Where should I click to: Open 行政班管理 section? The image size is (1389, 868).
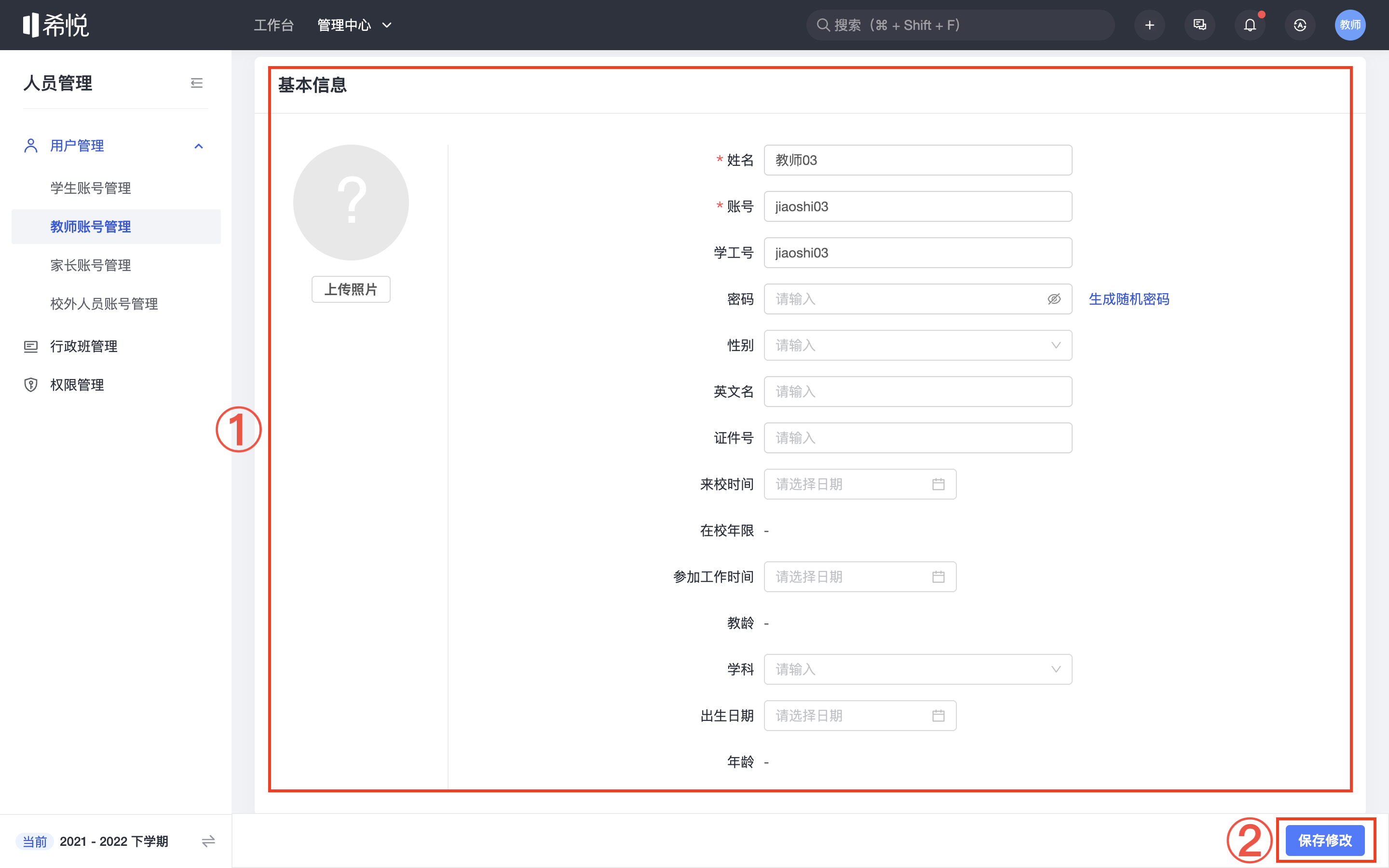coord(84,346)
